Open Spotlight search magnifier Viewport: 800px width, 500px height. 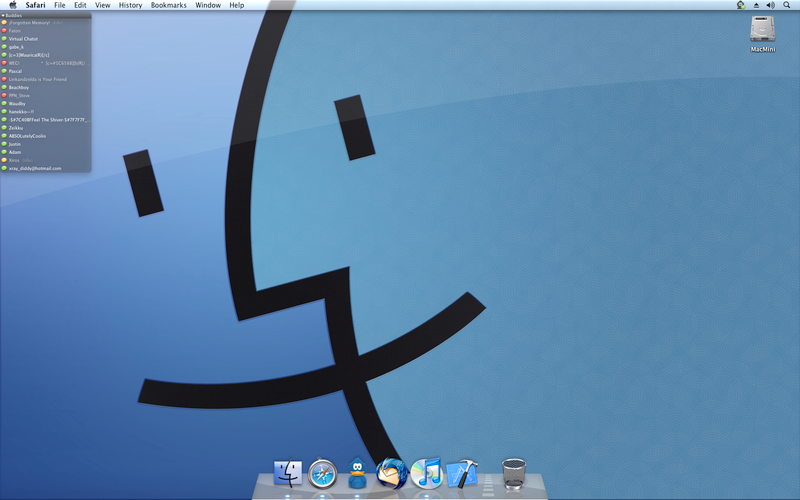coord(787,5)
